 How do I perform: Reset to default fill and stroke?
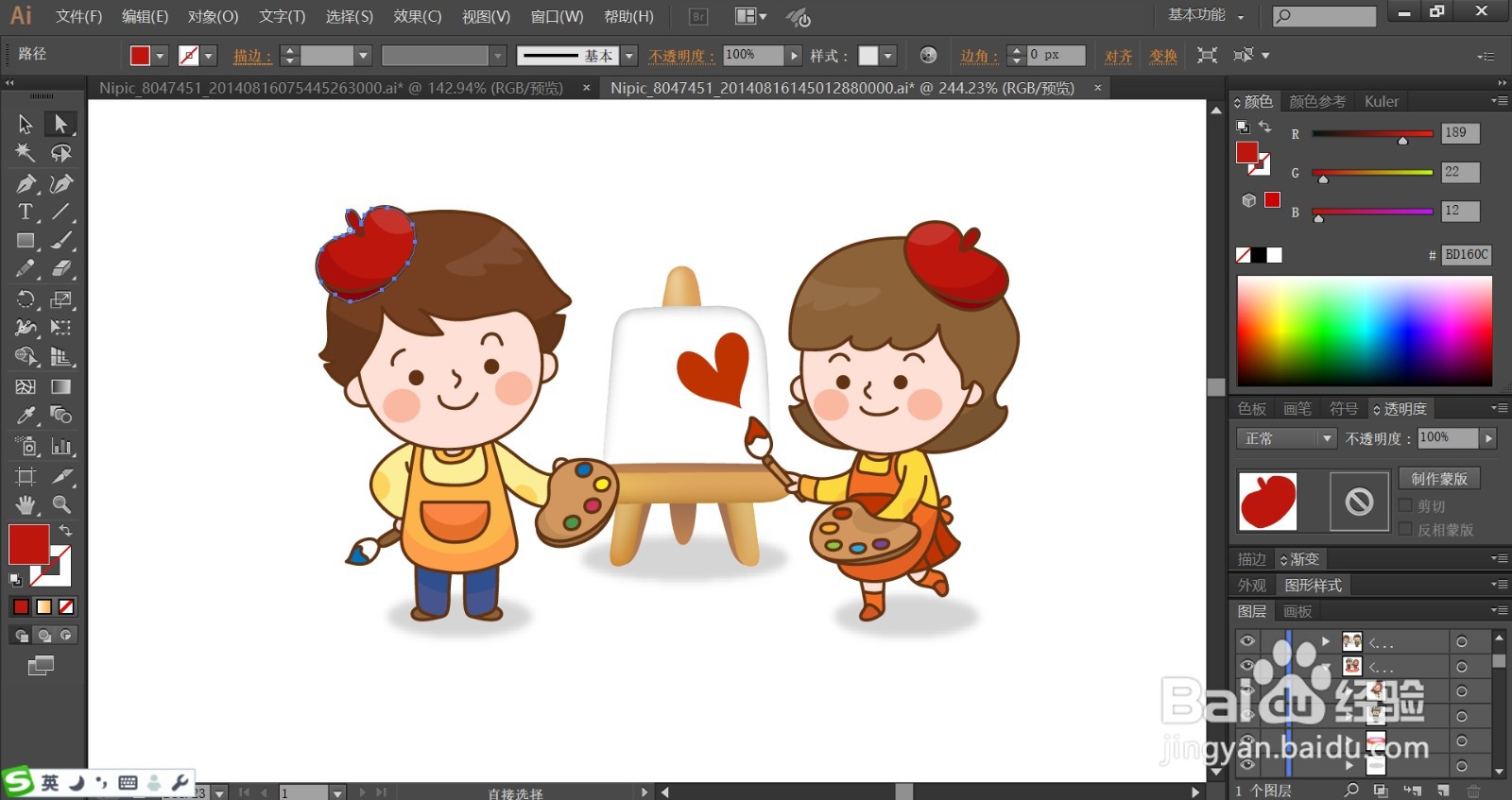pos(16,580)
